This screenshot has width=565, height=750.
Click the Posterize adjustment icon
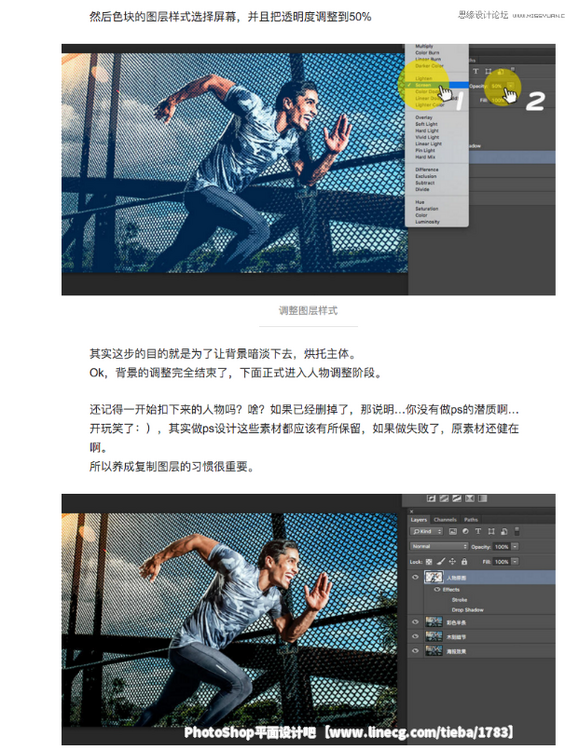[444, 498]
